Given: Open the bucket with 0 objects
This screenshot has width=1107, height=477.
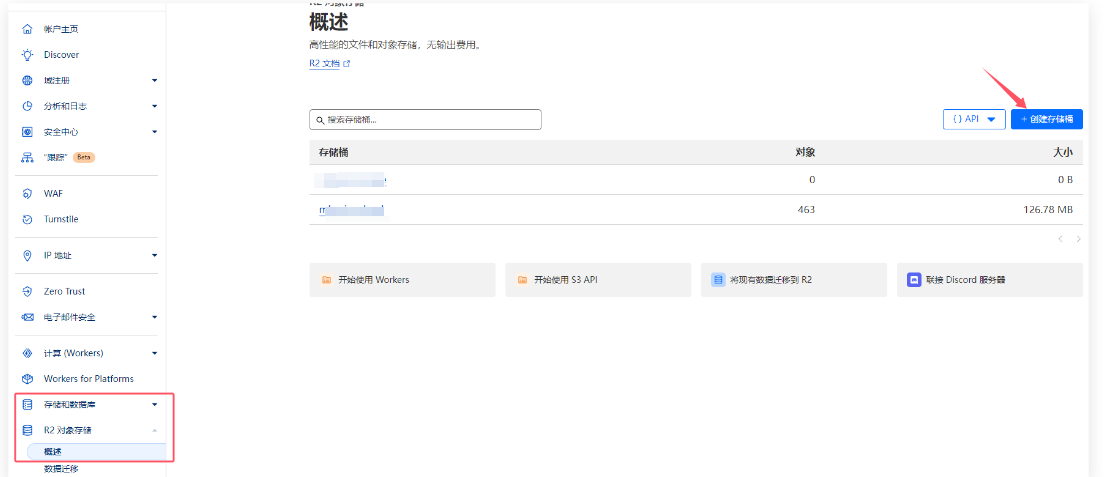Looking at the screenshot, I should pos(352,180).
